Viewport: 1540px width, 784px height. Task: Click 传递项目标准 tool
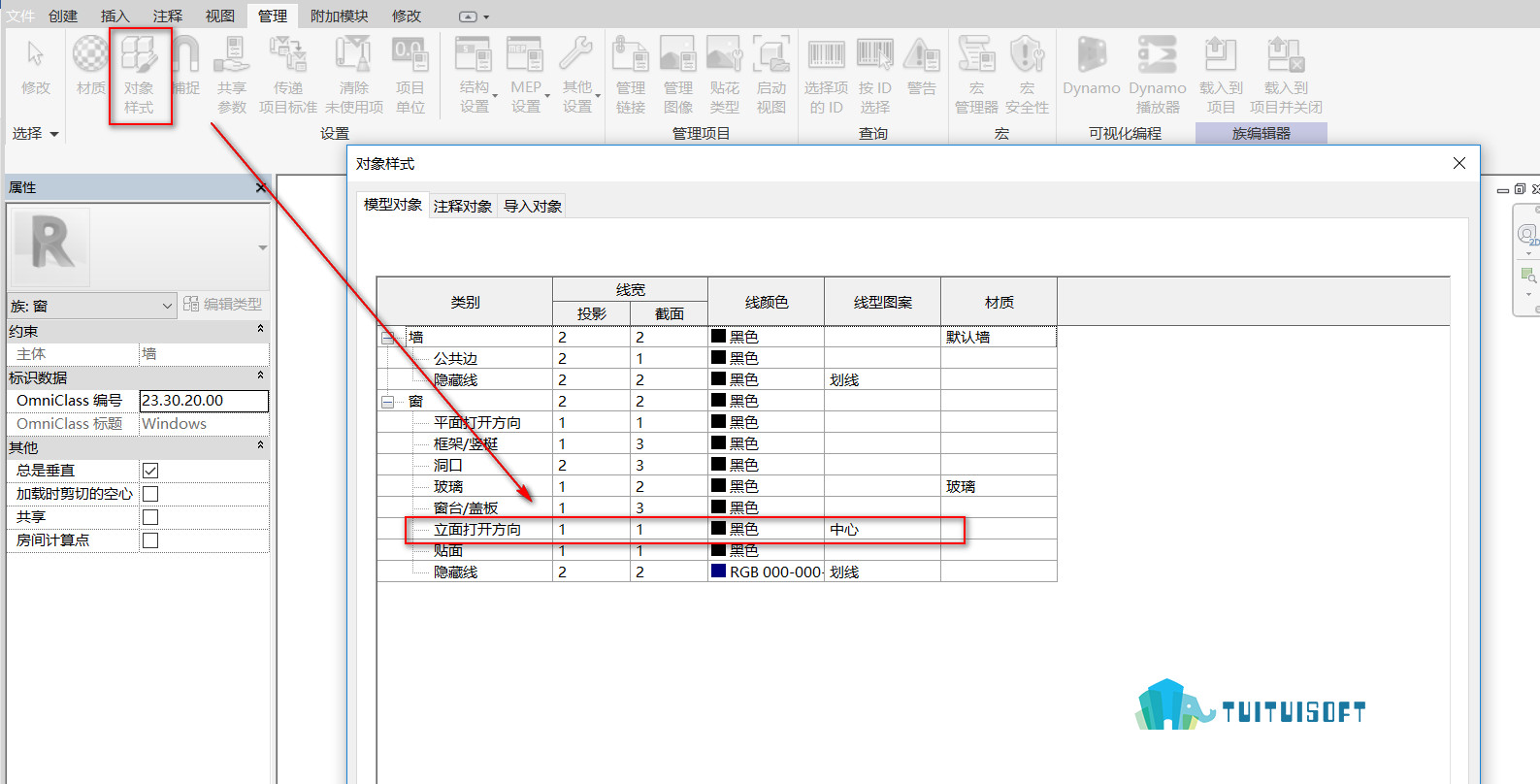click(x=288, y=76)
